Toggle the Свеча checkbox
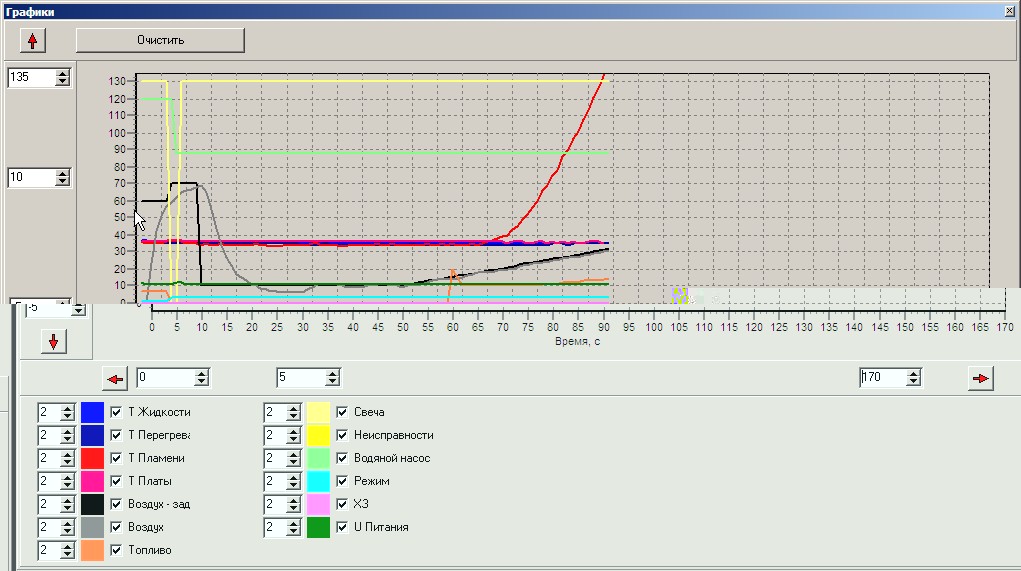Viewport: 1021px width, 571px height. [342, 412]
